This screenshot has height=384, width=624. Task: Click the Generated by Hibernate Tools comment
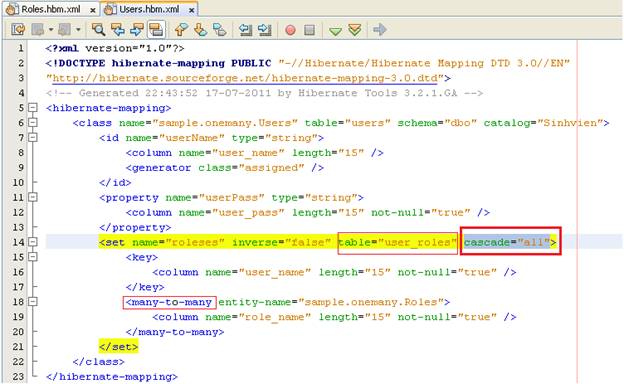point(265,93)
